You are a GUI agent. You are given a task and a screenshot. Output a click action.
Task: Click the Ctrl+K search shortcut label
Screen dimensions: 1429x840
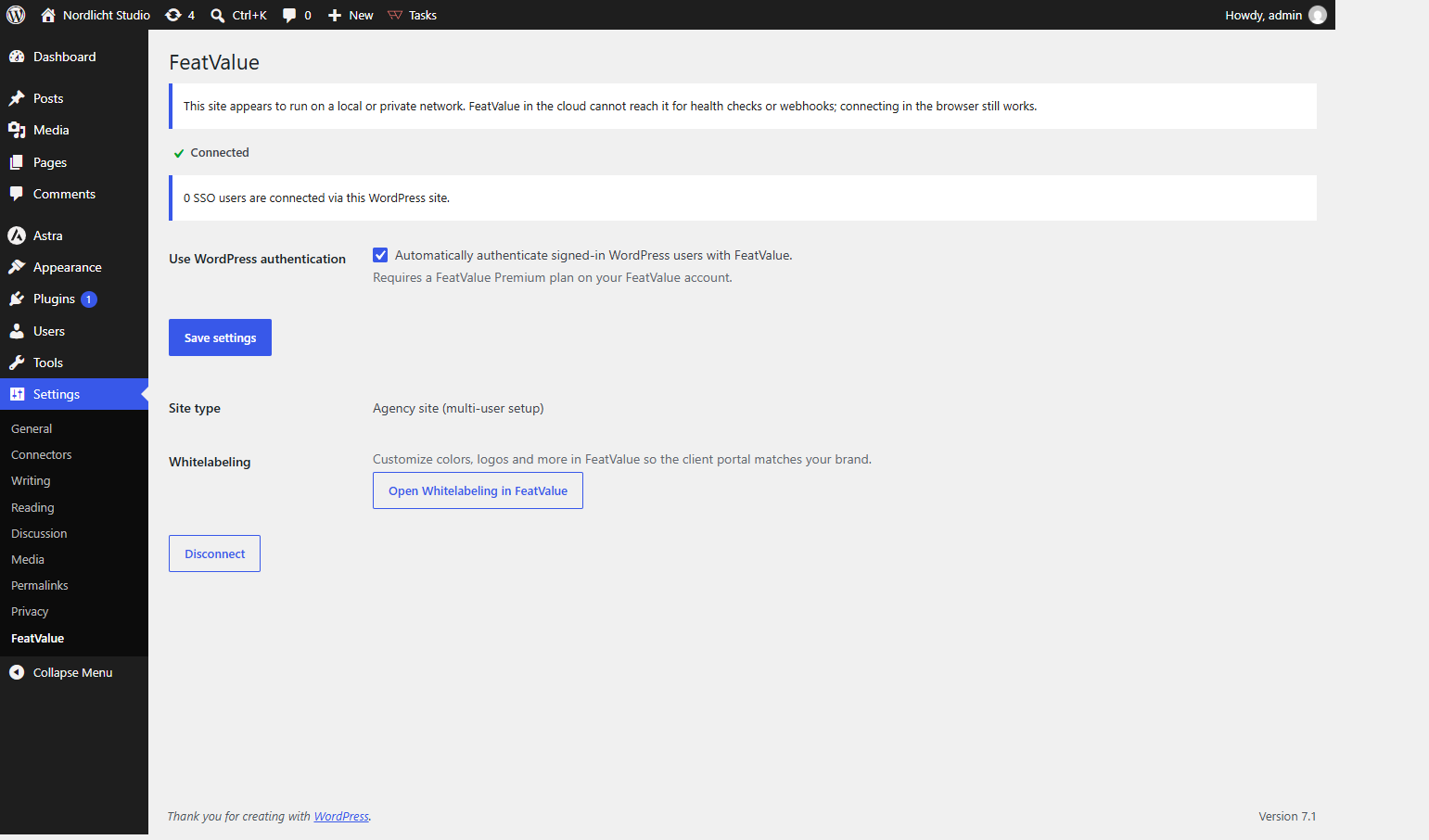coord(249,15)
